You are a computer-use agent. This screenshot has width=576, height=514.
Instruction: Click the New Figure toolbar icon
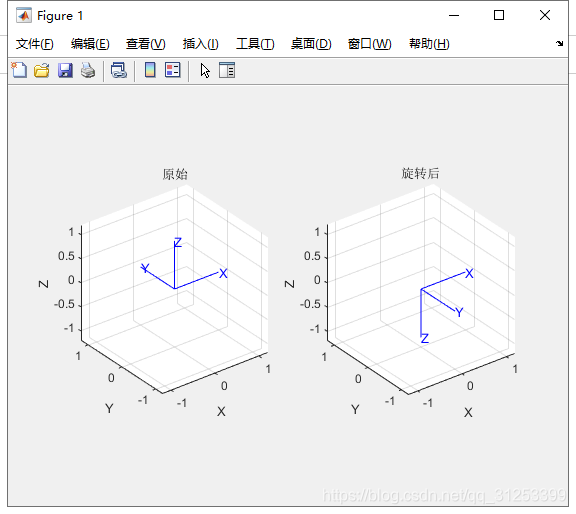19,70
